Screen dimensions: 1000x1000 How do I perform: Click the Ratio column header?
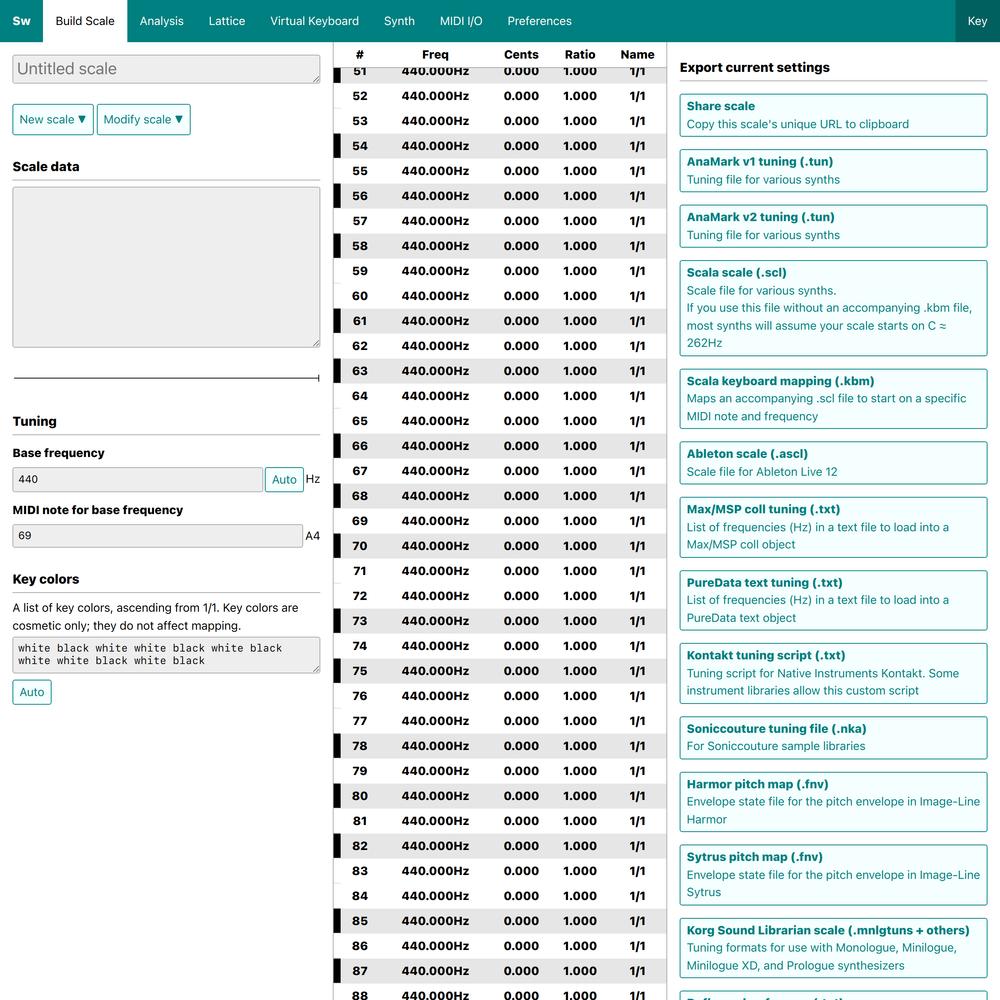pos(580,55)
